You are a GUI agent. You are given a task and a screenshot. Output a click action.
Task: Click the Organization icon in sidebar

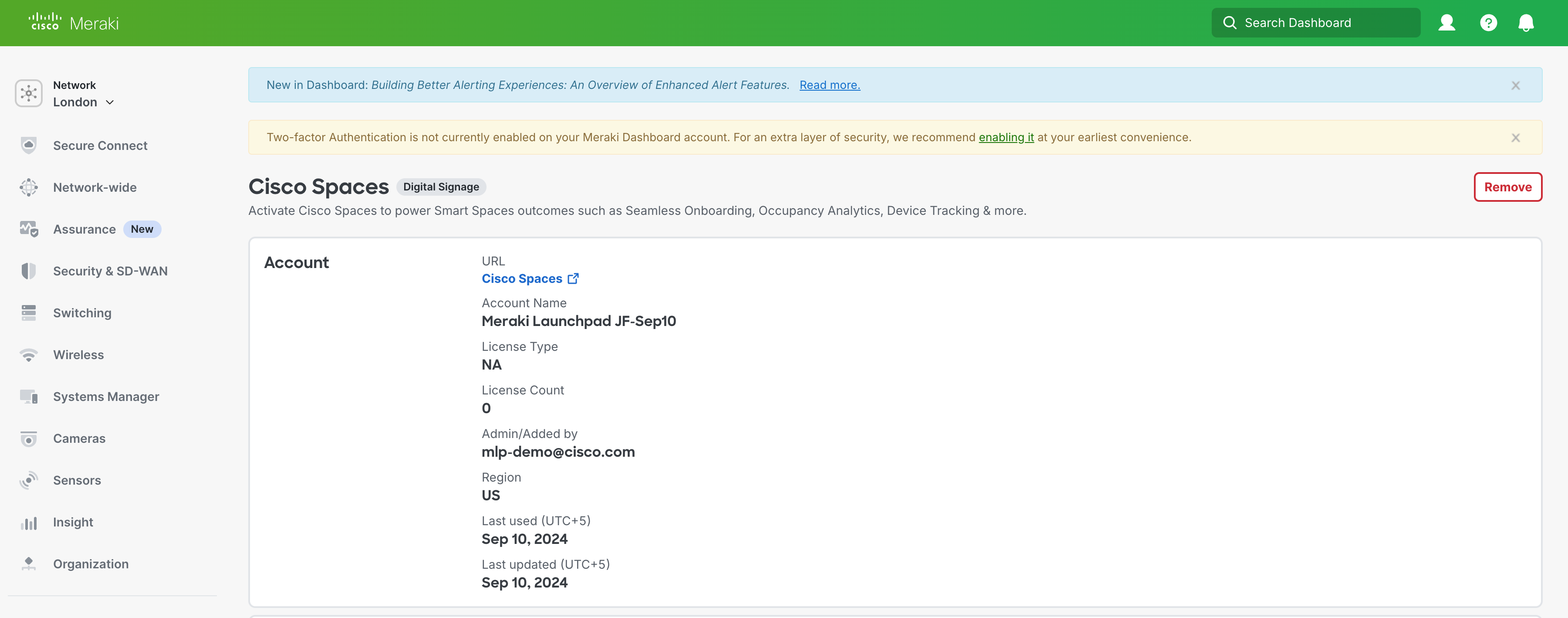point(29,564)
